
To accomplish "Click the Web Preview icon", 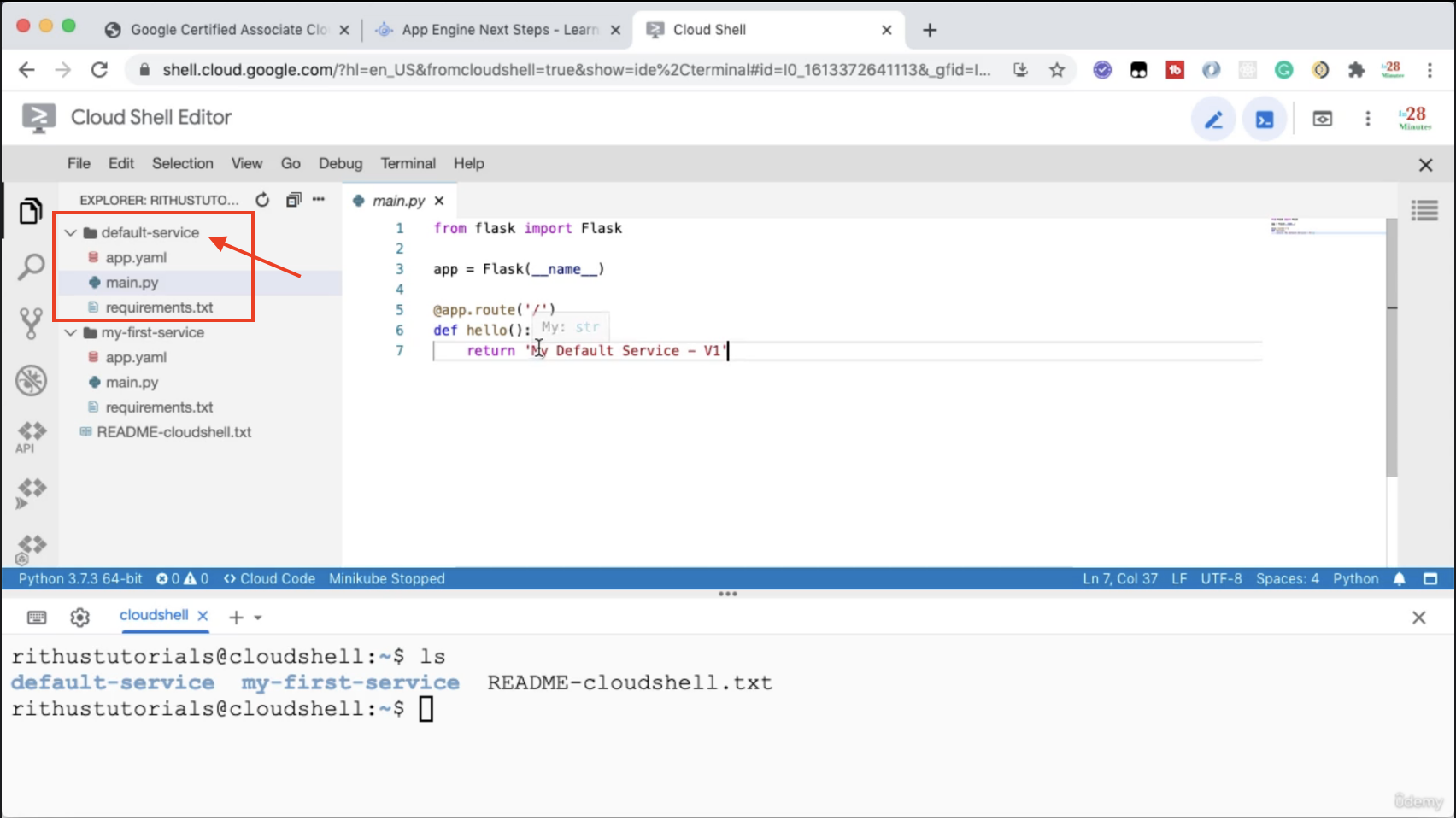I will point(1323,119).
